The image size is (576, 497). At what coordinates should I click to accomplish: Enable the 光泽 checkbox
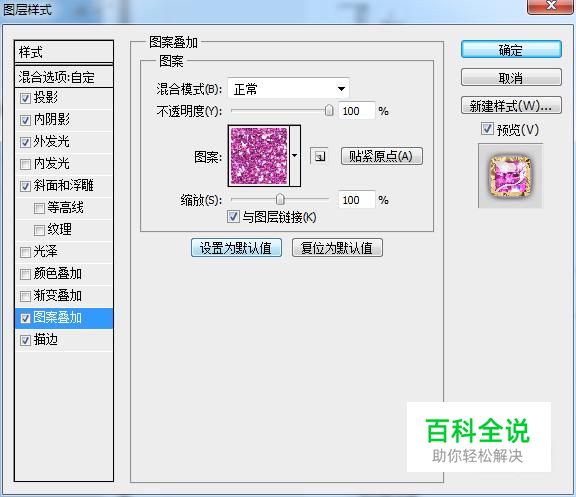[25, 252]
